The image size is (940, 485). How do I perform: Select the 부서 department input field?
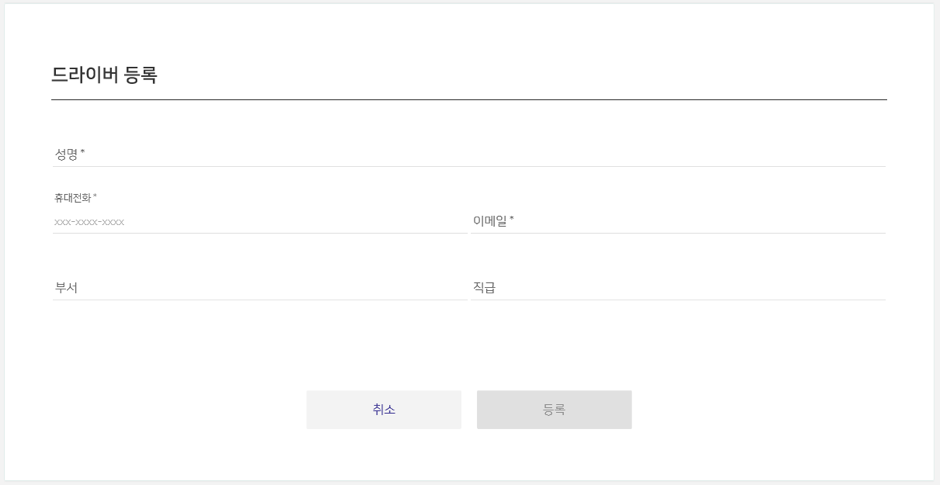point(260,288)
